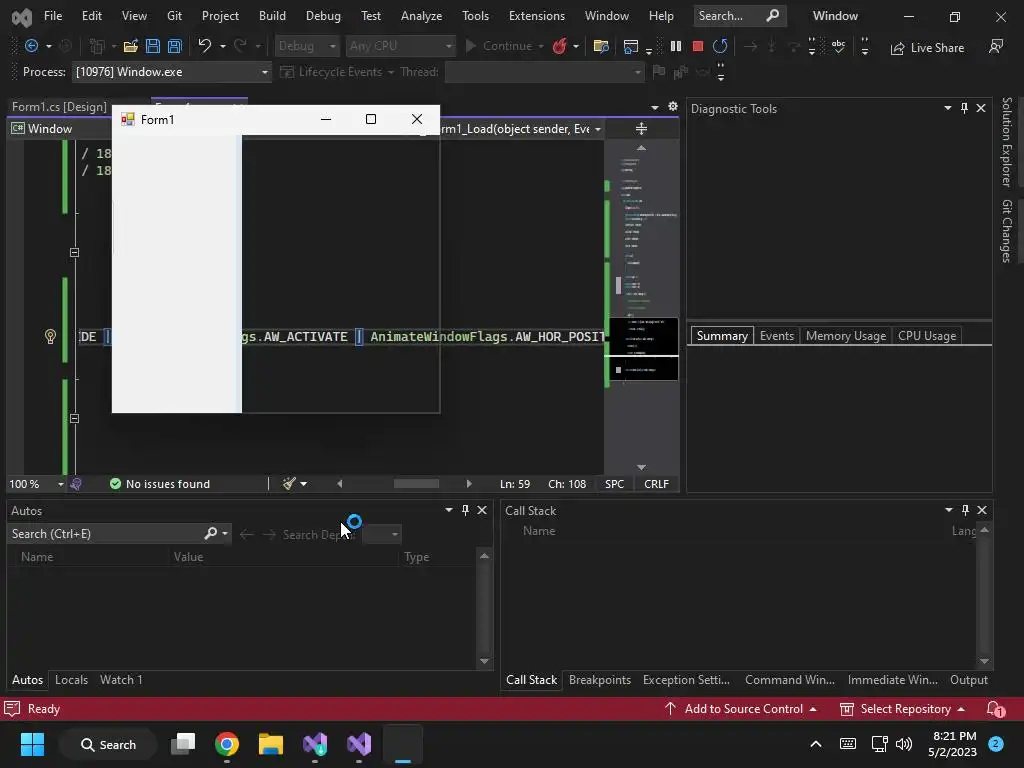Image resolution: width=1024 pixels, height=768 pixels.
Task: Click the lightbulb quick actions icon
Action: [50, 336]
